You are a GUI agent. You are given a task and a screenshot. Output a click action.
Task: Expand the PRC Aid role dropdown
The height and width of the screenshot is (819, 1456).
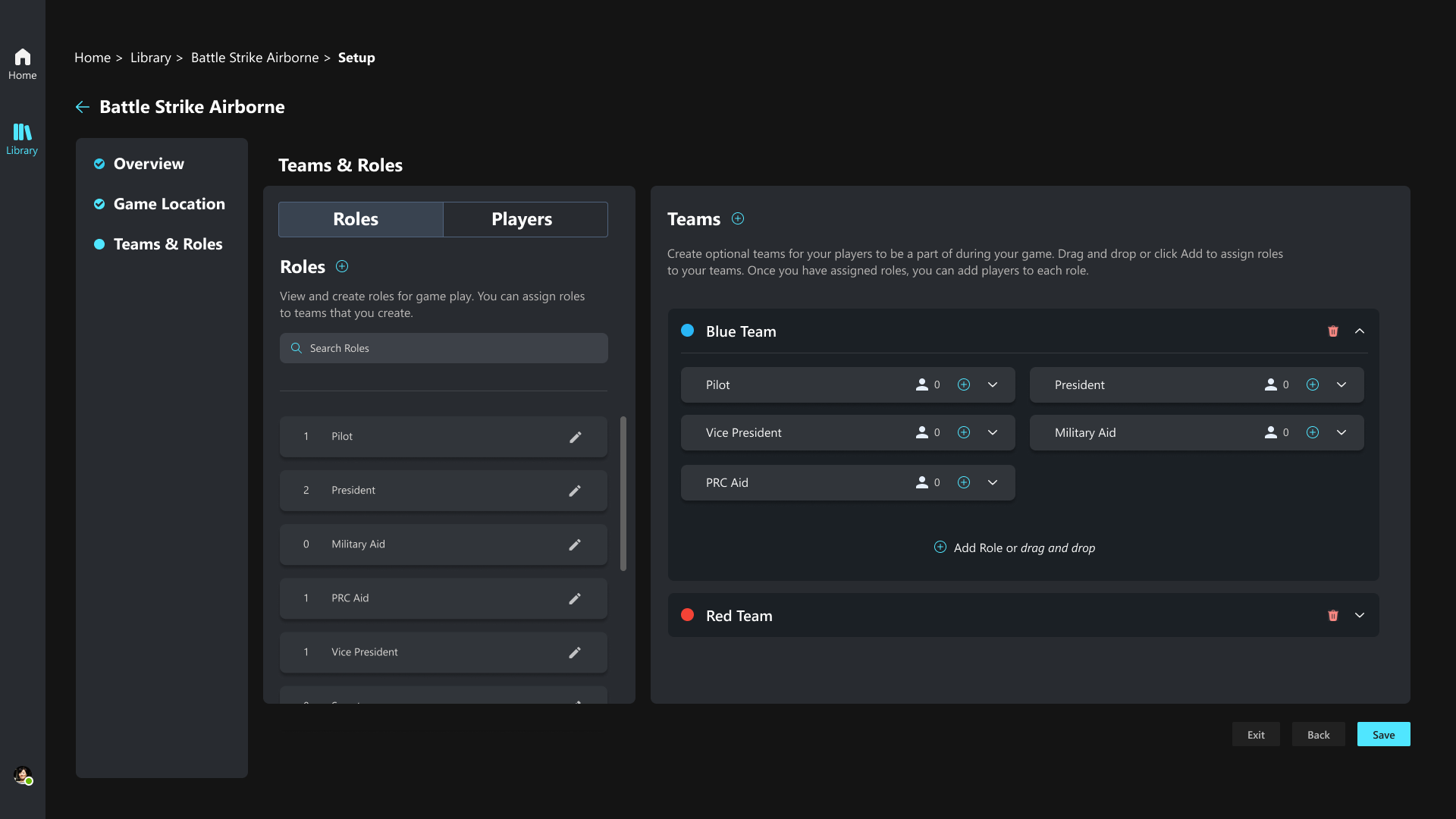(x=993, y=482)
